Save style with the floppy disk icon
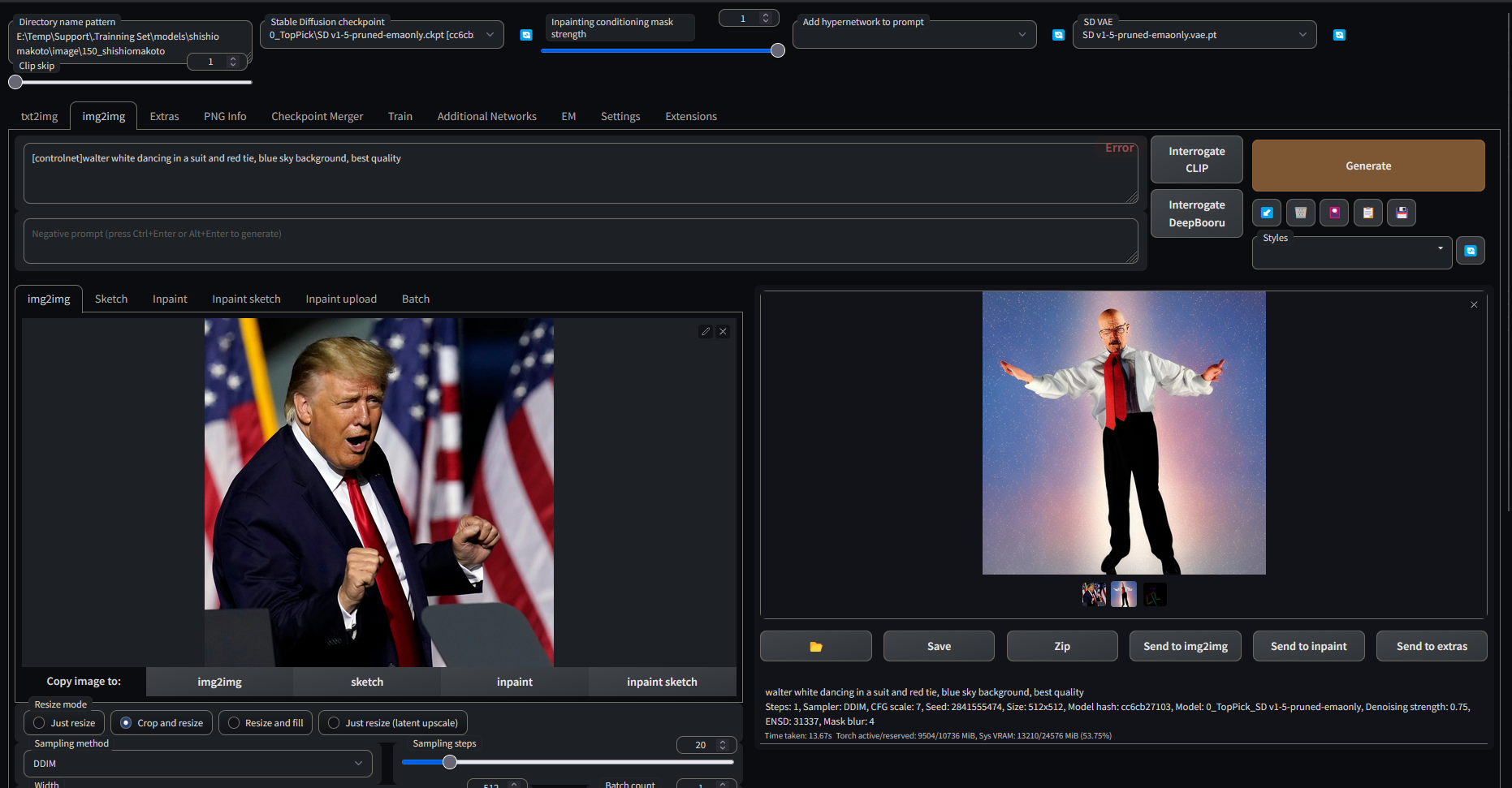Viewport: 1512px width, 788px height. [1402, 213]
